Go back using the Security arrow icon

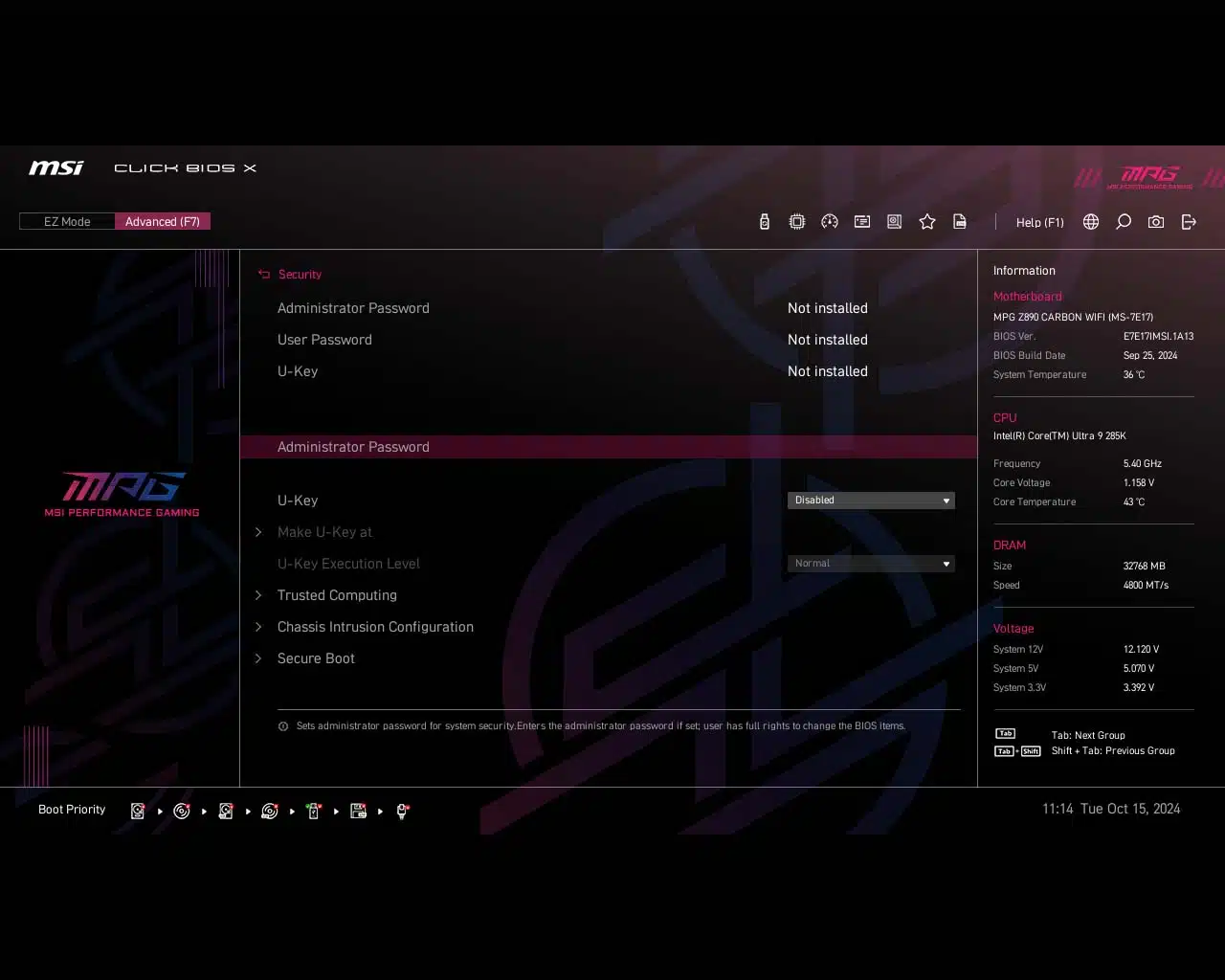click(264, 275)
